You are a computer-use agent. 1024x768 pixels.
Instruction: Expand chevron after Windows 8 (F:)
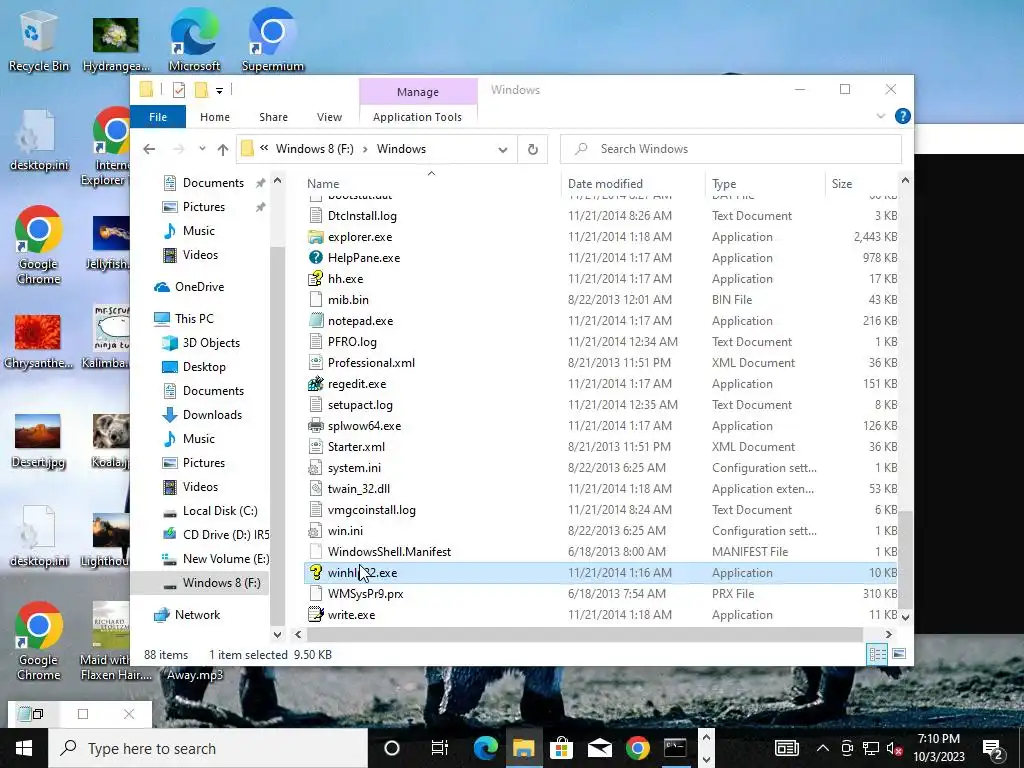click(364, 149)
